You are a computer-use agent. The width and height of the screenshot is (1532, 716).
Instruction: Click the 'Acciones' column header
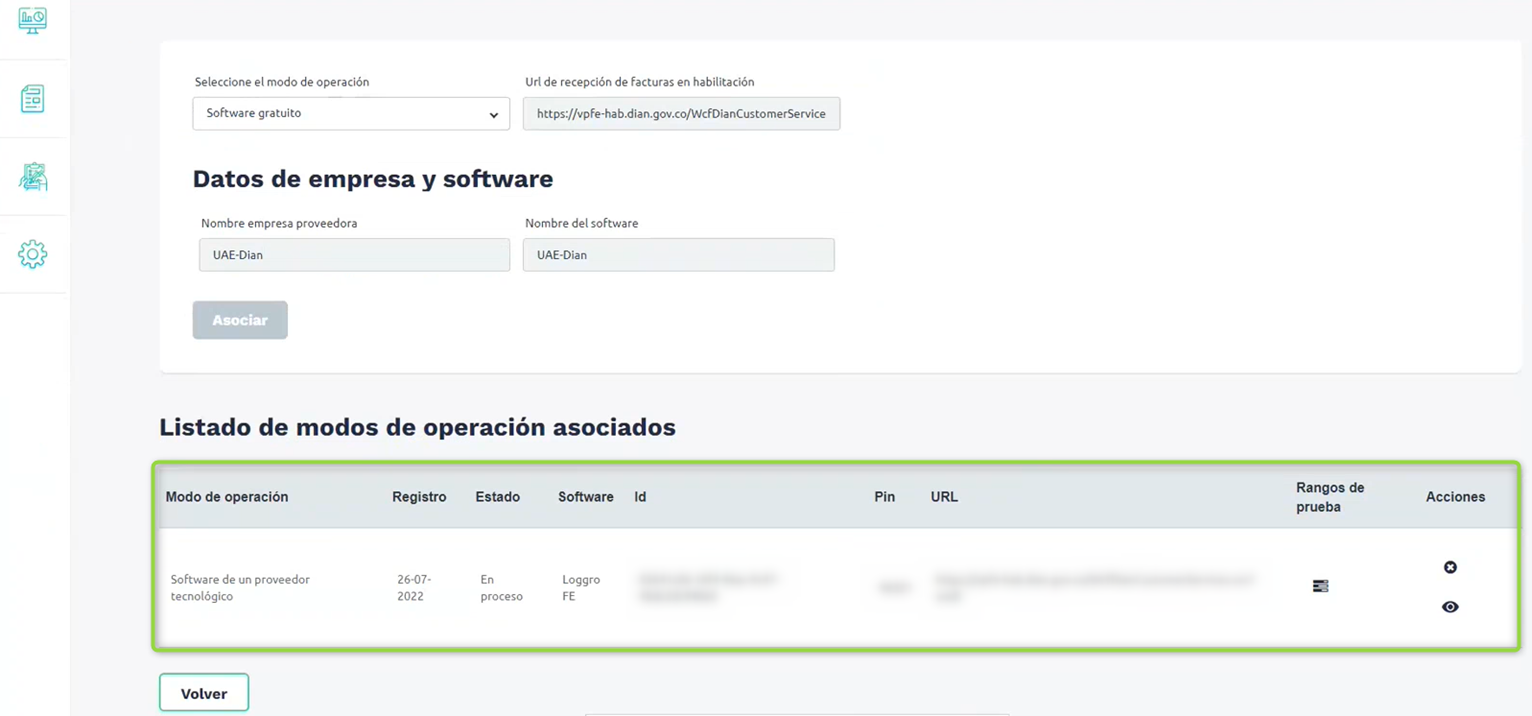pyautogui.click(x=1455, y=497)
